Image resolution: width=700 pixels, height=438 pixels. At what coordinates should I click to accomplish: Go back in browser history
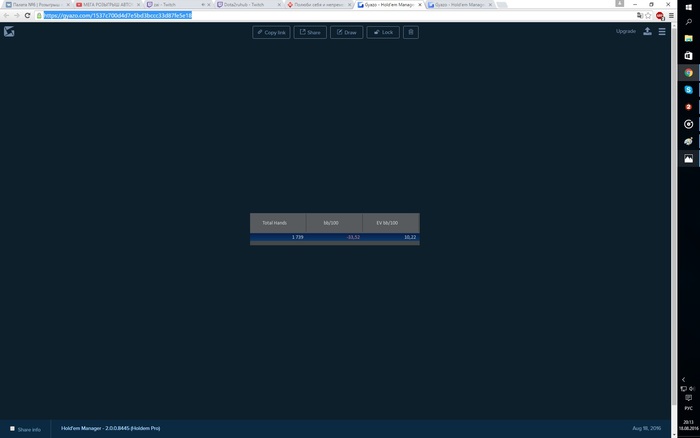6,16
